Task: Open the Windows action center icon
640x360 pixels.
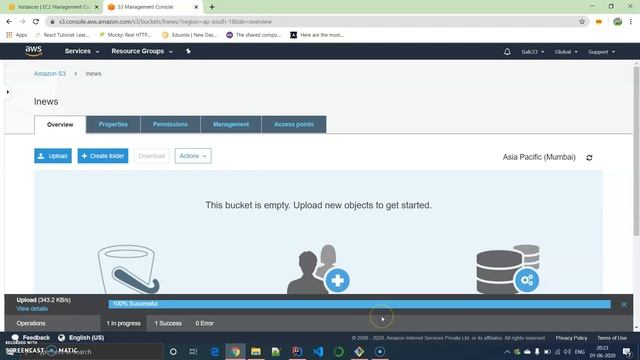Action: tap(627, 351)
